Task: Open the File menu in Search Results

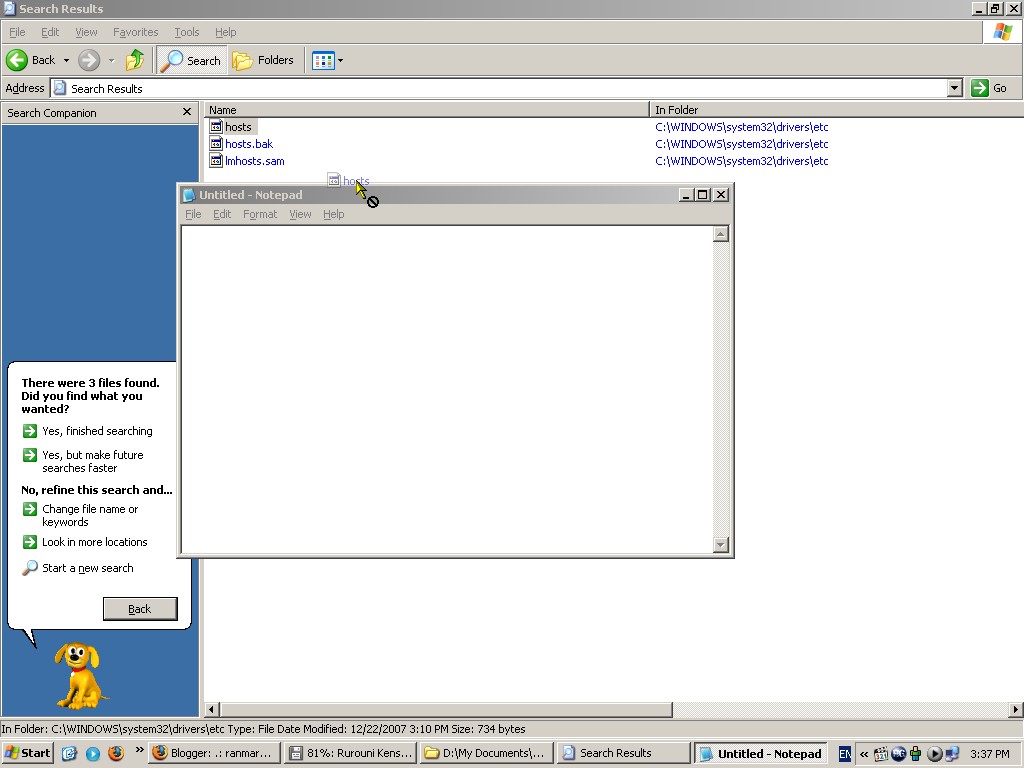Action: pyautogui.click(x=17, y=32)
